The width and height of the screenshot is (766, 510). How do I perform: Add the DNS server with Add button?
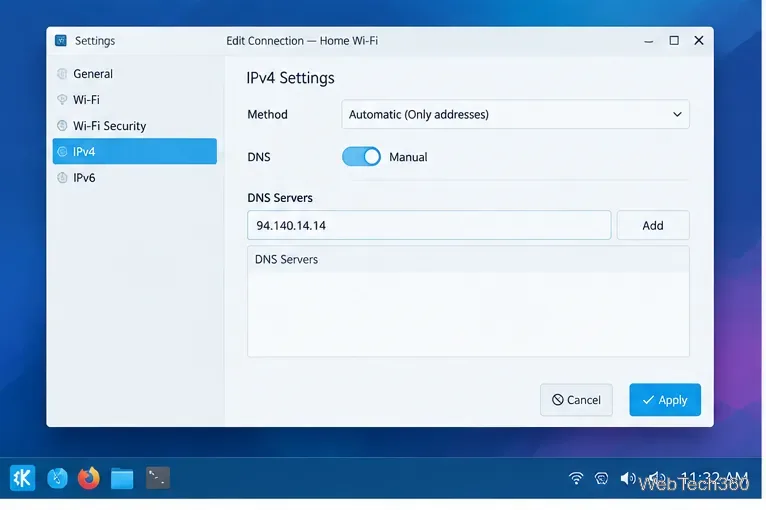(653, 225)
